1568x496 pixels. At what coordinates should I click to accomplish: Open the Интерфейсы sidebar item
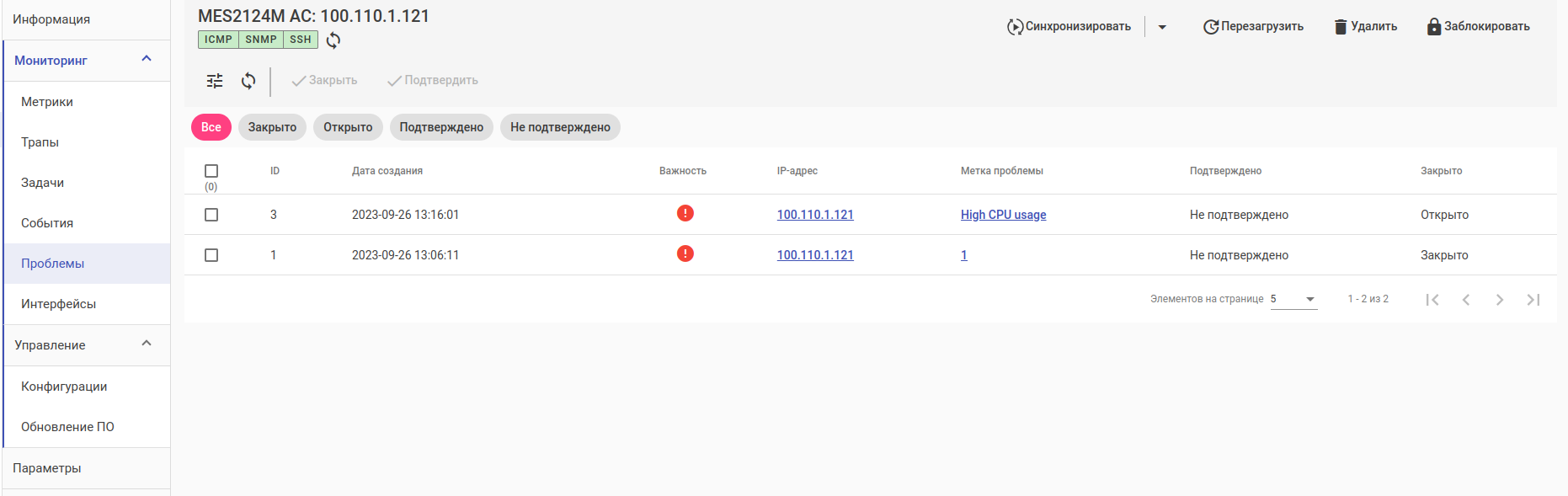point(59,304)
